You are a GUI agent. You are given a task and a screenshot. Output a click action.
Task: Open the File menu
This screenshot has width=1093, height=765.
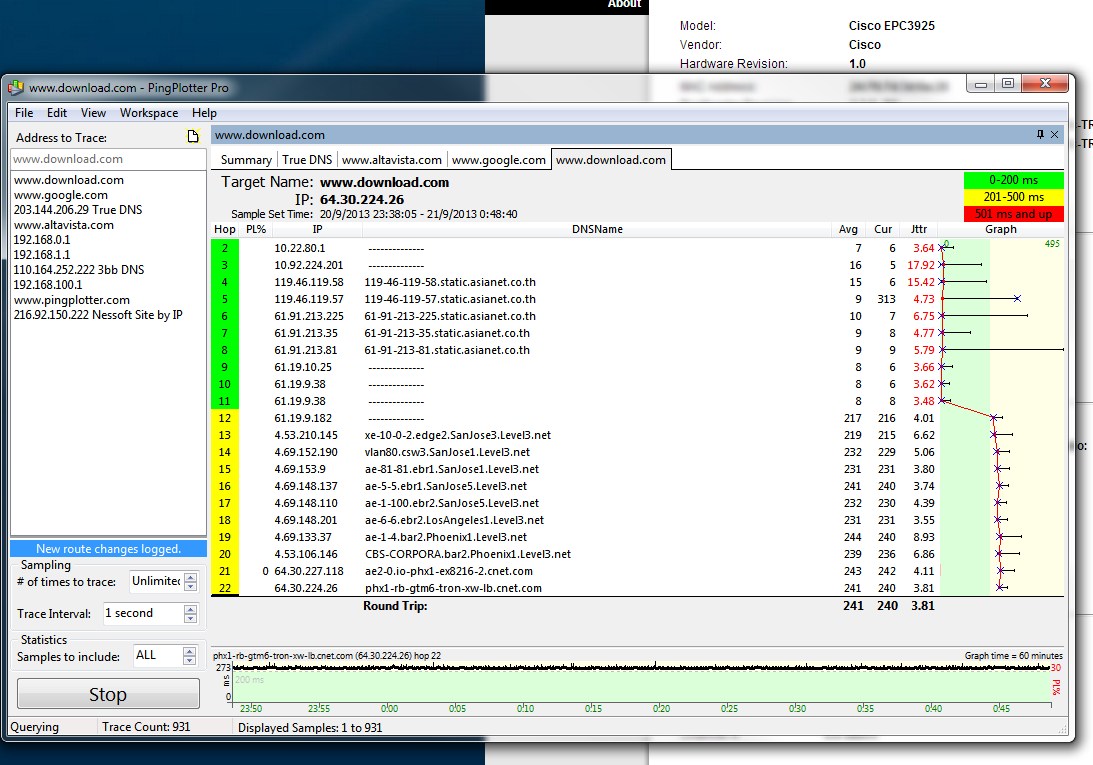coord(24,113)
